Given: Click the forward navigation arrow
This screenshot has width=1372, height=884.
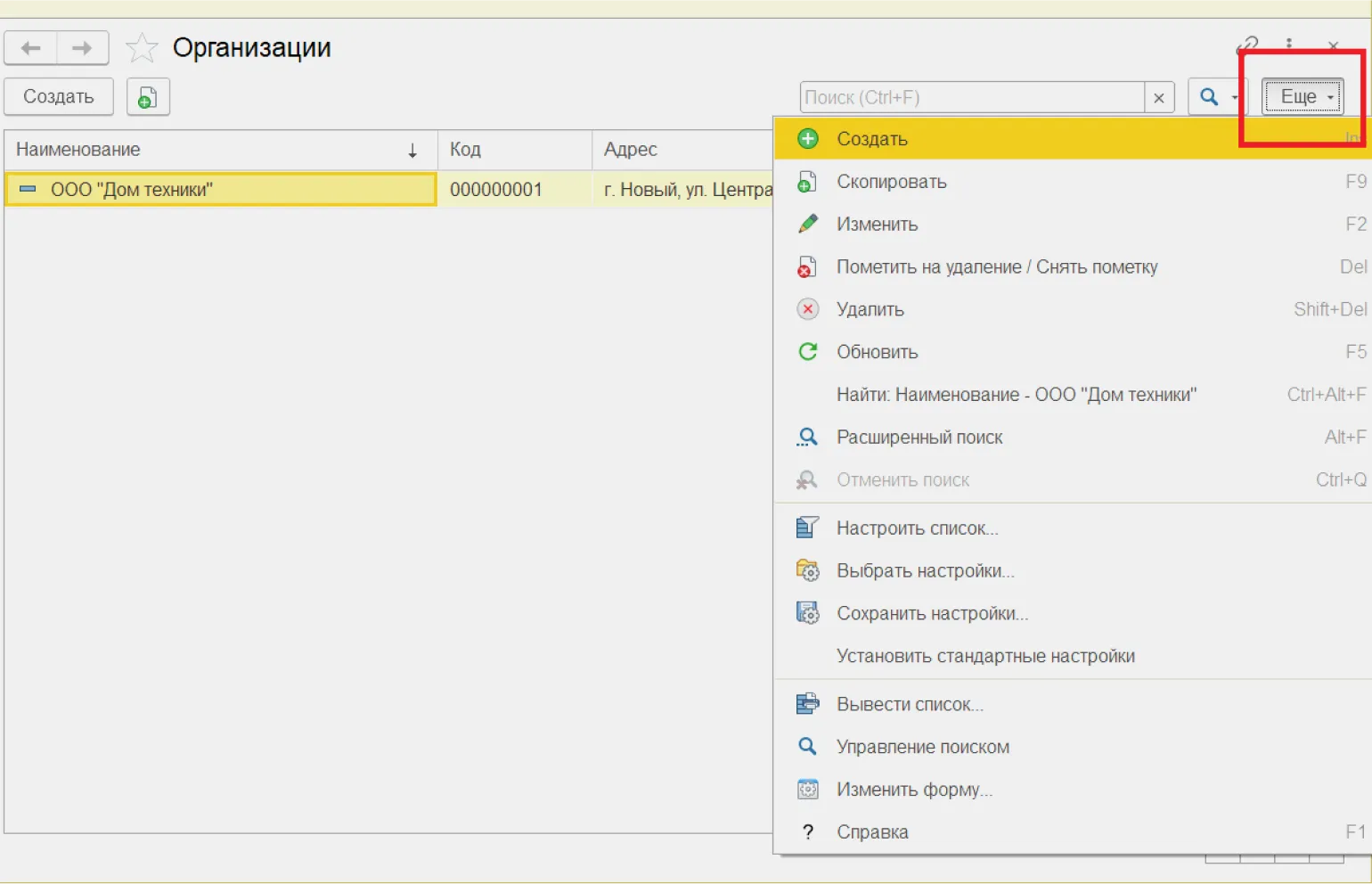Looking at the screenshot, I should pyautogui.click(x=82, y=48).
